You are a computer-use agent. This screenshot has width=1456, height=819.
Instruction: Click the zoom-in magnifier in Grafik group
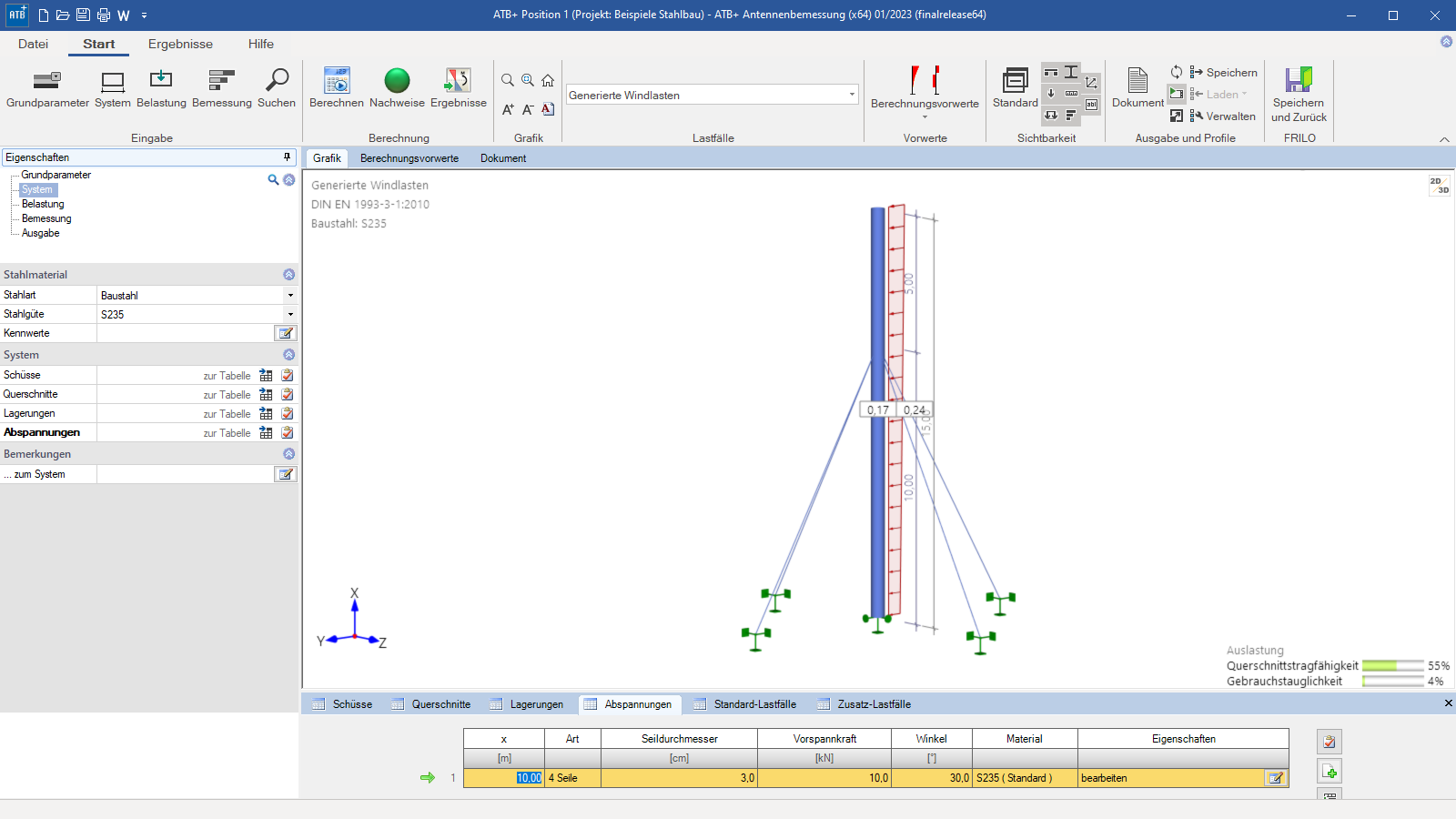[528, 80]
